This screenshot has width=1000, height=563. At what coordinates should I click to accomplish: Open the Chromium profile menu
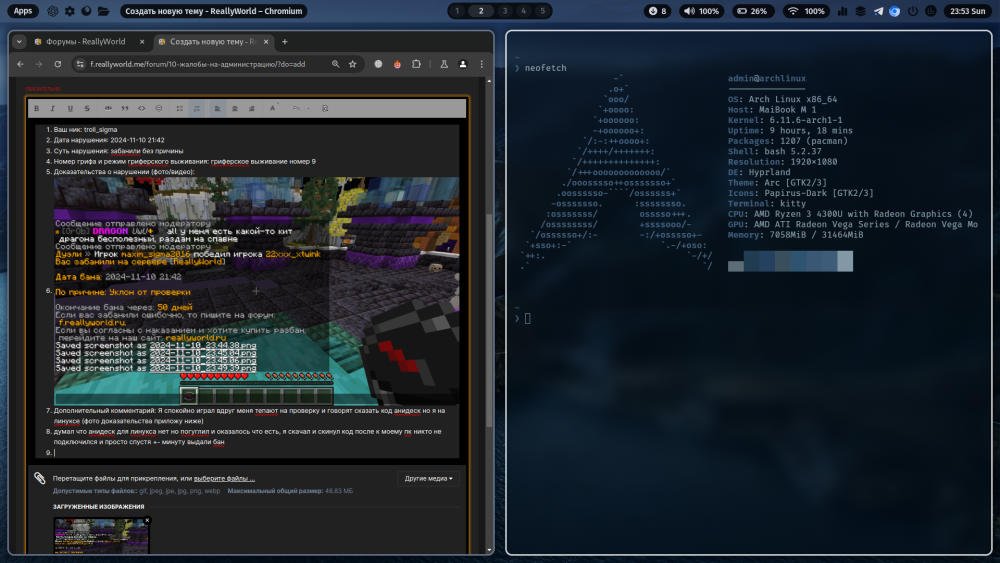[x=463, y=64]
